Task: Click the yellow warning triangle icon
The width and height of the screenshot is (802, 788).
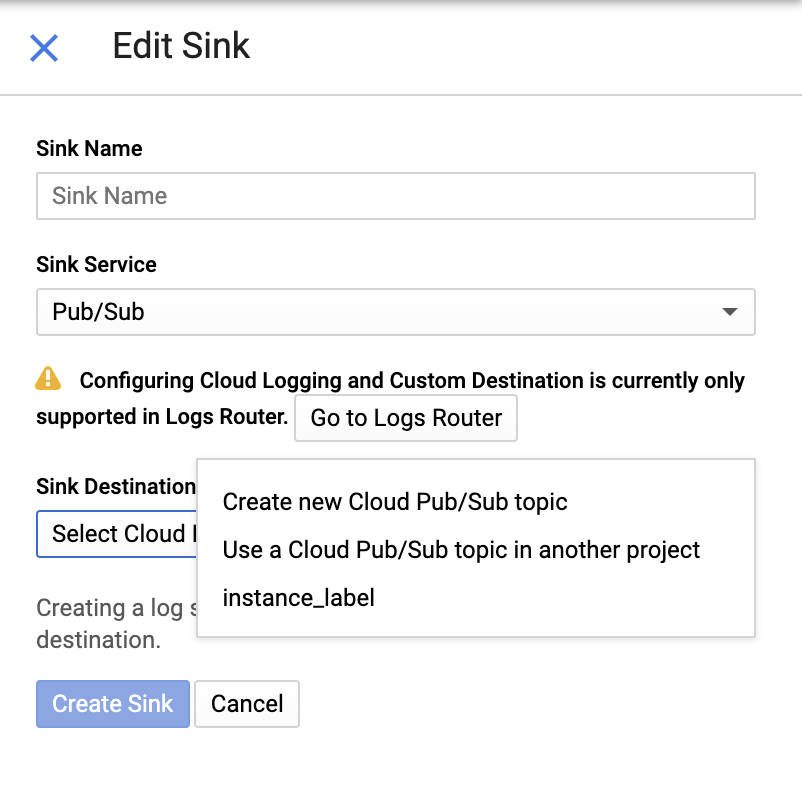Action: (48, 379)
